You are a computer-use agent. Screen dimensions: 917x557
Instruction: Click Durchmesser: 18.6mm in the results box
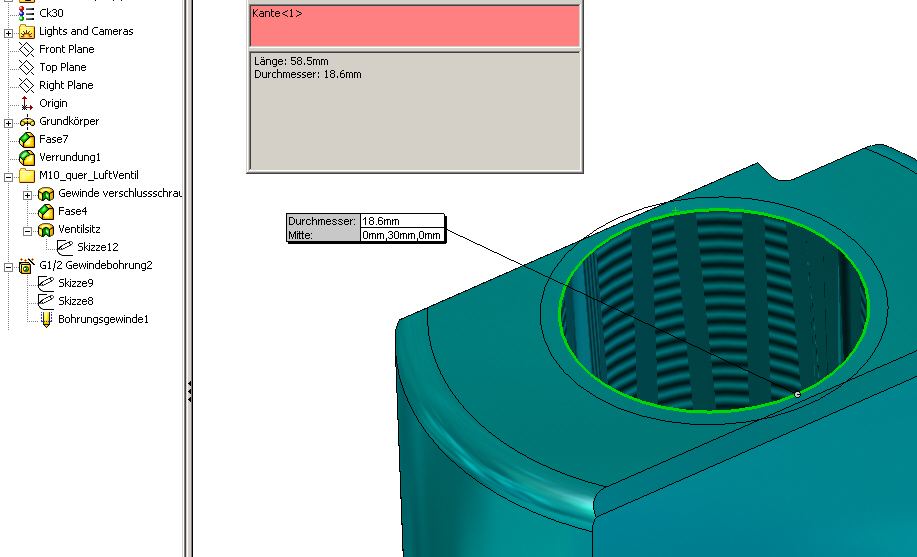pos(308,74)
